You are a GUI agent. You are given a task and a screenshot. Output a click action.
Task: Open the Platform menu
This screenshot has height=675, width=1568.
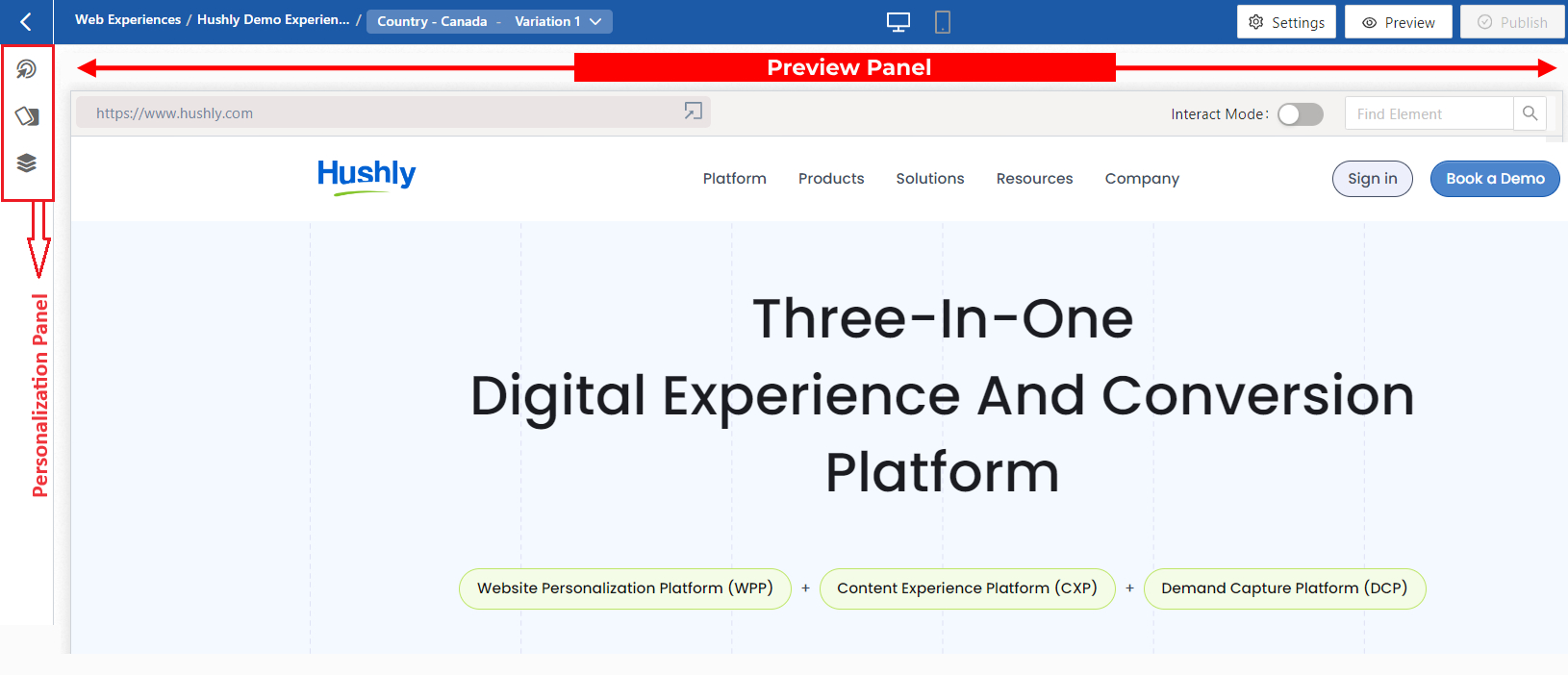click(x=735, y=179)
